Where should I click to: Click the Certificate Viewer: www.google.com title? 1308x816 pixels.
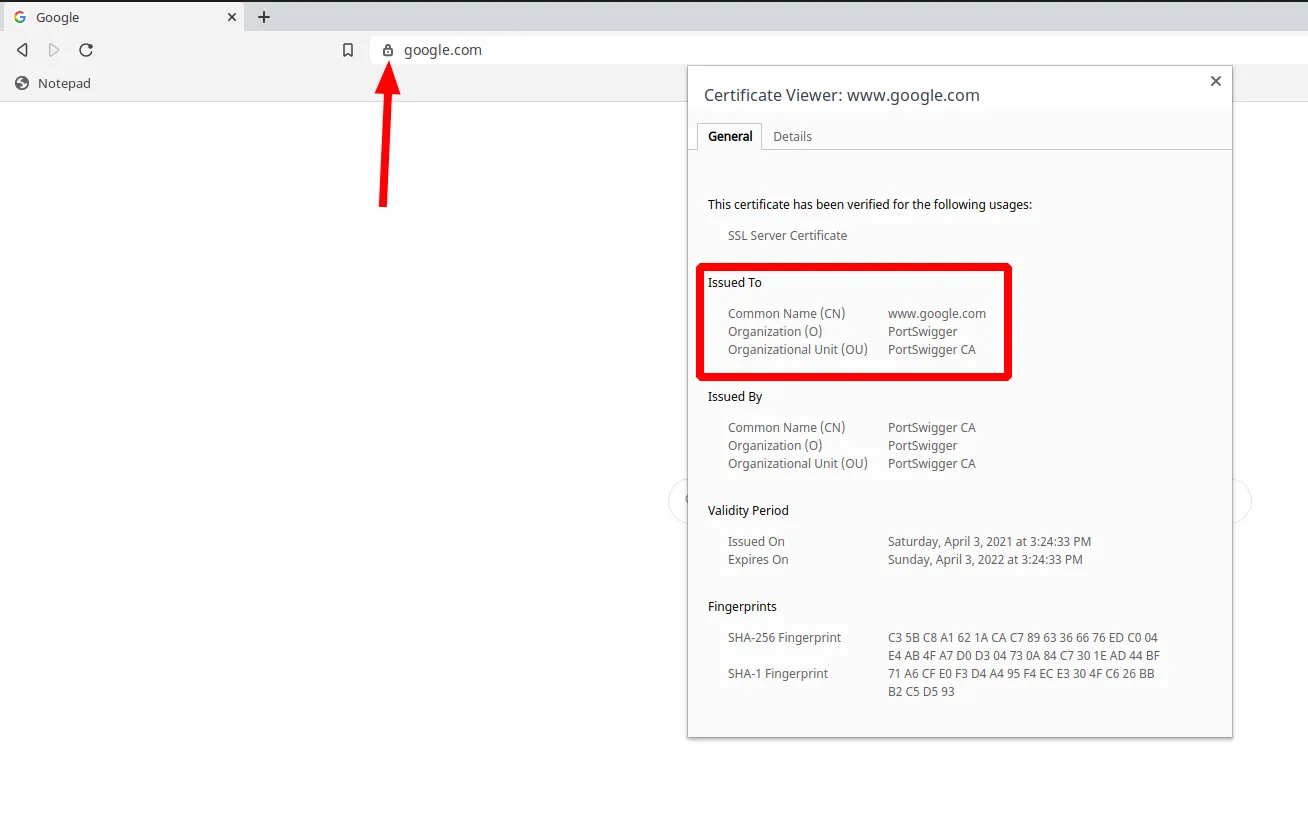coord(842,95)
